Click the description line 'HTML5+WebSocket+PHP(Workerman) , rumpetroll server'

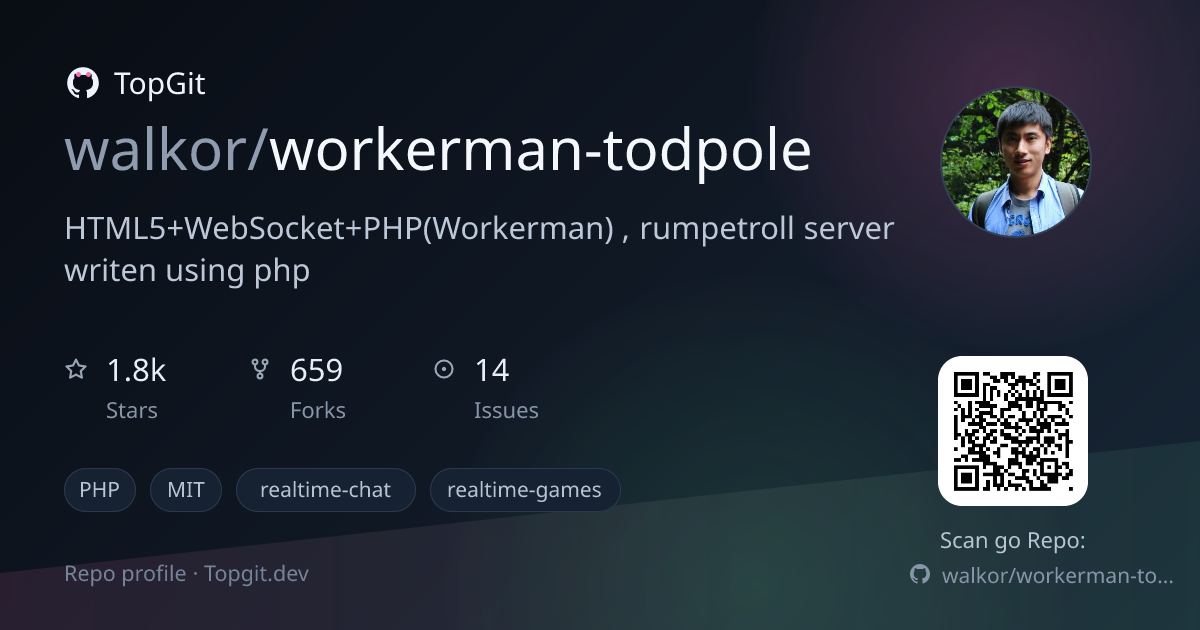[479, 229]
